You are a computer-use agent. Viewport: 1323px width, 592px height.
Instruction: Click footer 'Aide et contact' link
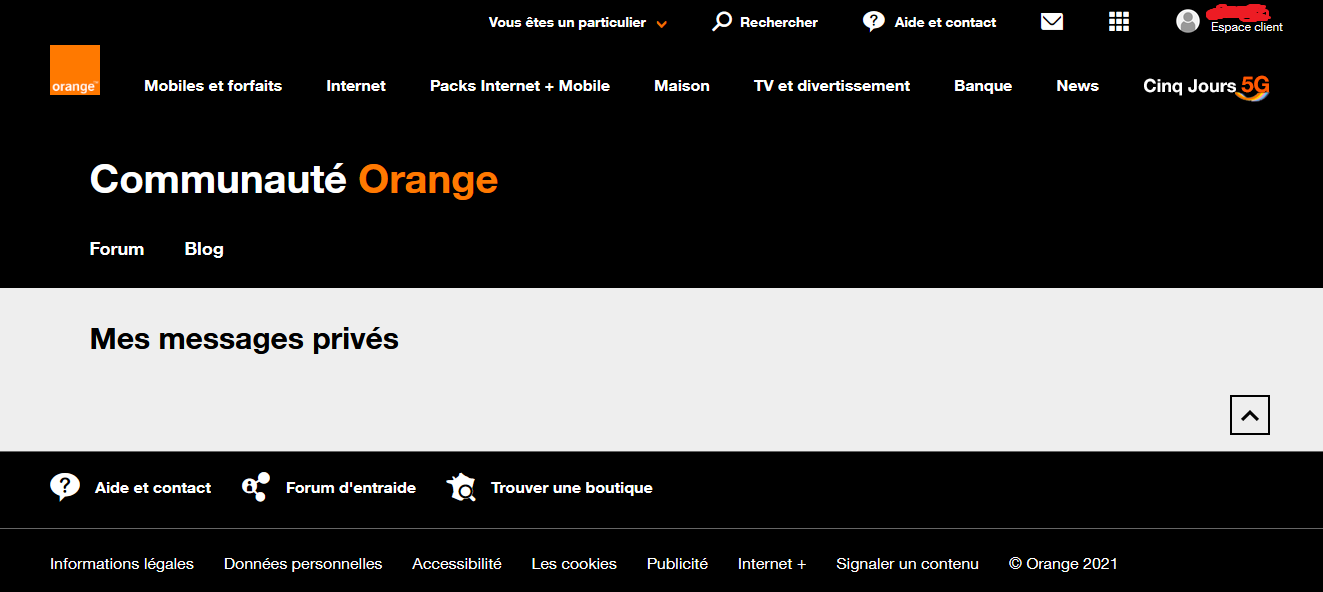[153, 488]
